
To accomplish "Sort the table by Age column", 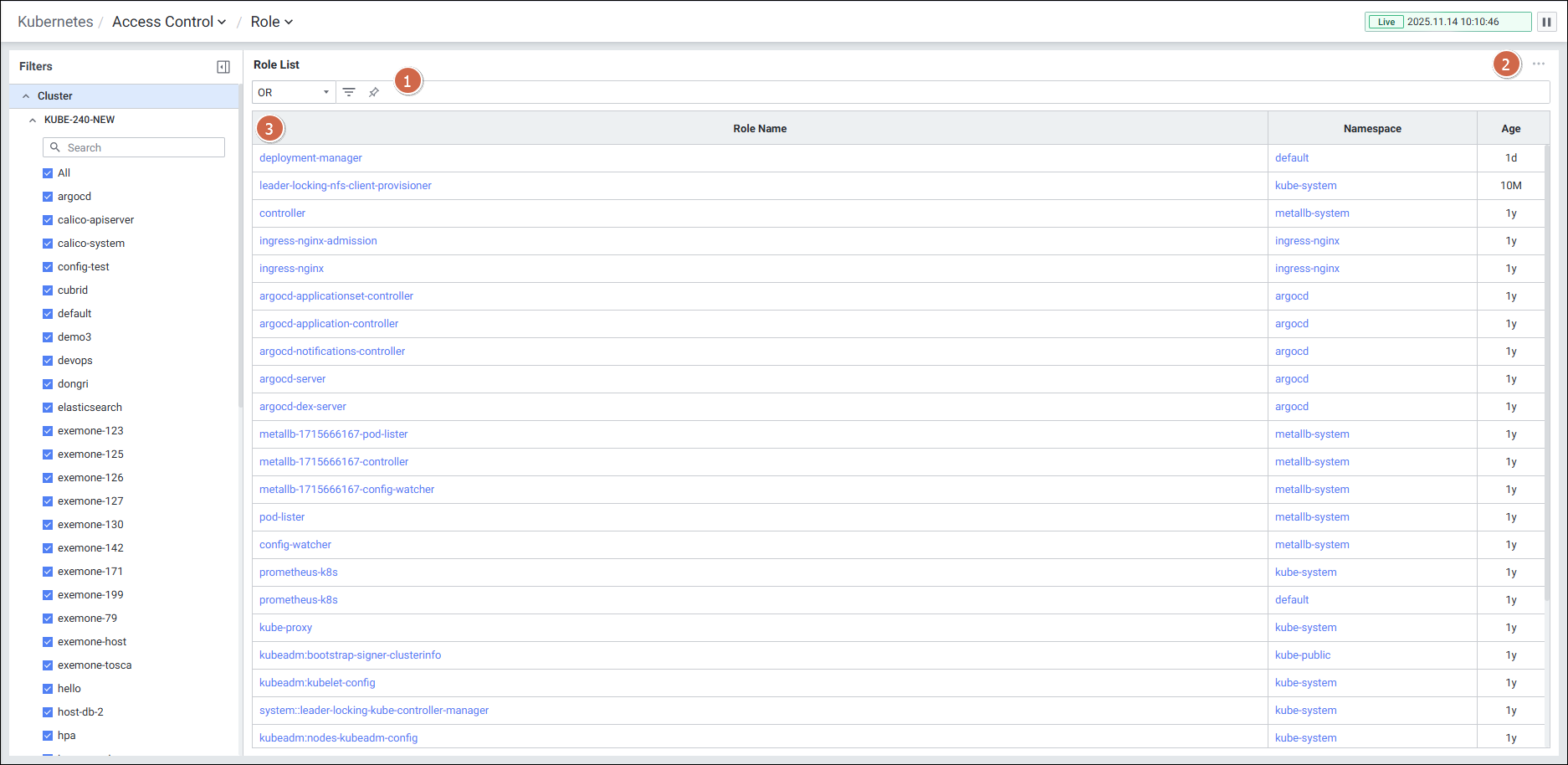I will [x=1510, y=128].
